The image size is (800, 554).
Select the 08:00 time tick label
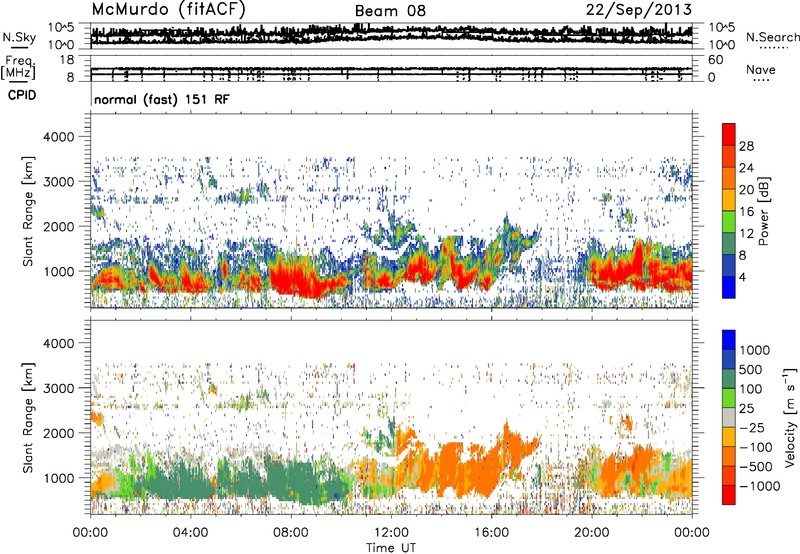tap(291, 533)
